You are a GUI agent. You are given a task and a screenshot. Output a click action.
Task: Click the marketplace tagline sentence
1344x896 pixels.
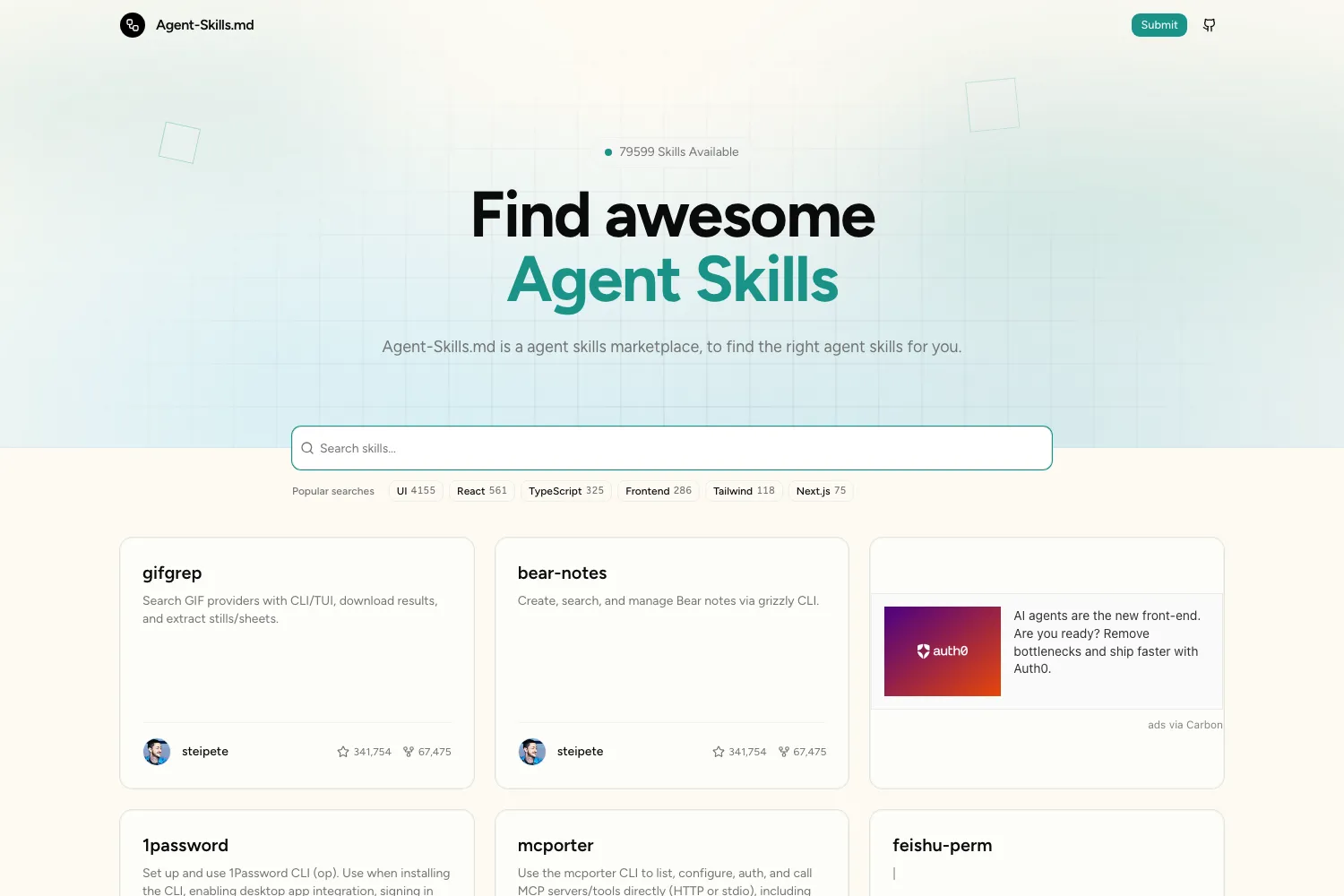tap(672, 347)
